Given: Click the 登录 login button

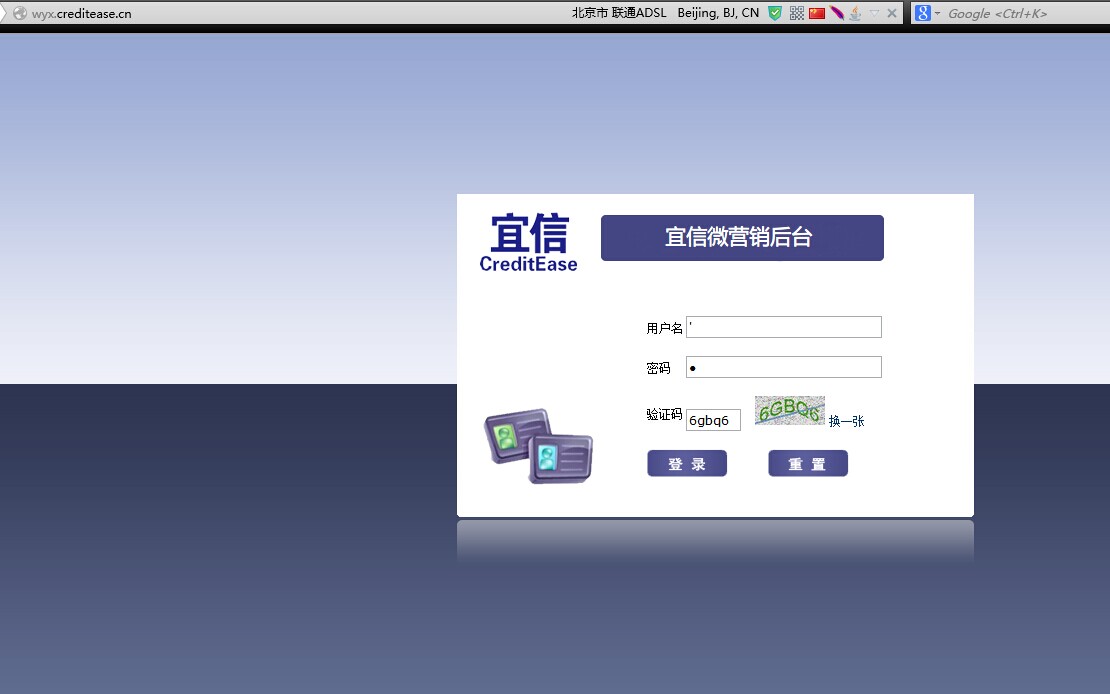Looking at the screenshot, I should click(x=687, y=464).
